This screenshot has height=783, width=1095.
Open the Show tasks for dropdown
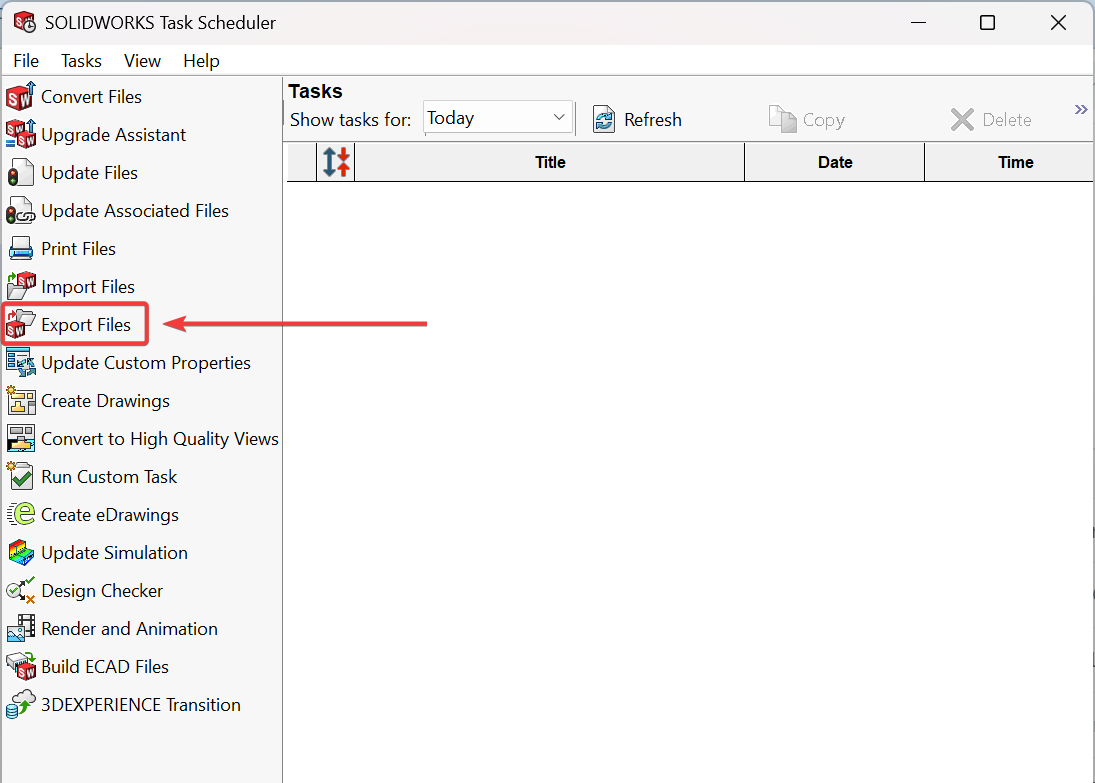(x=498, y=118)
